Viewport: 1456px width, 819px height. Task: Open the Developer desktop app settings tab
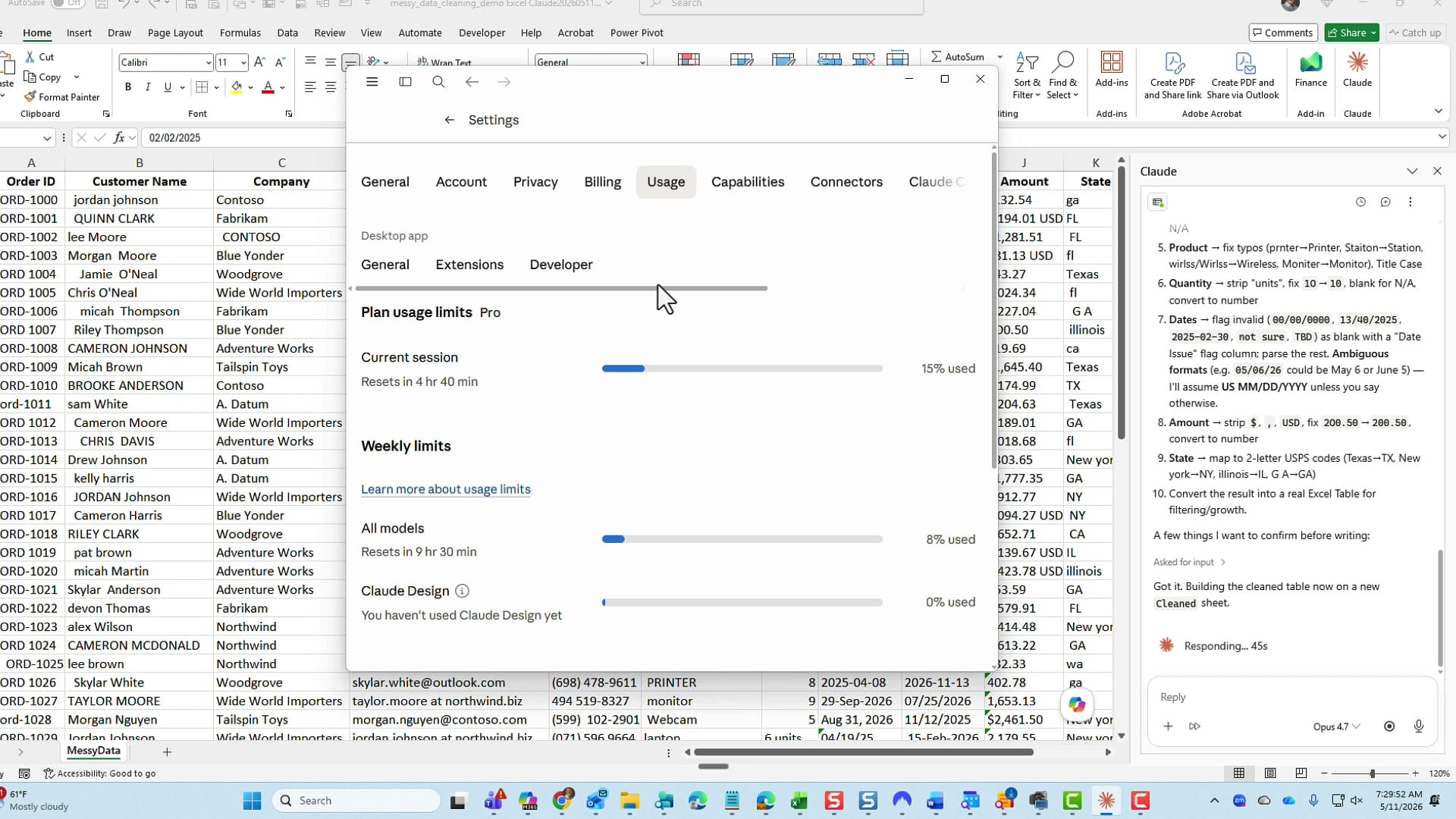(x=561, y=265)
